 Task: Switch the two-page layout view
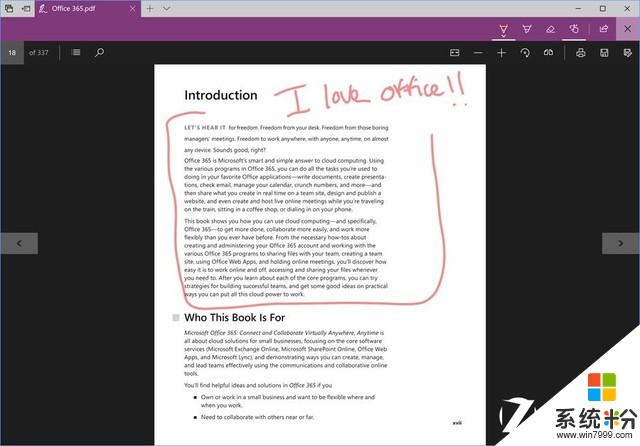tap(549, 53)
